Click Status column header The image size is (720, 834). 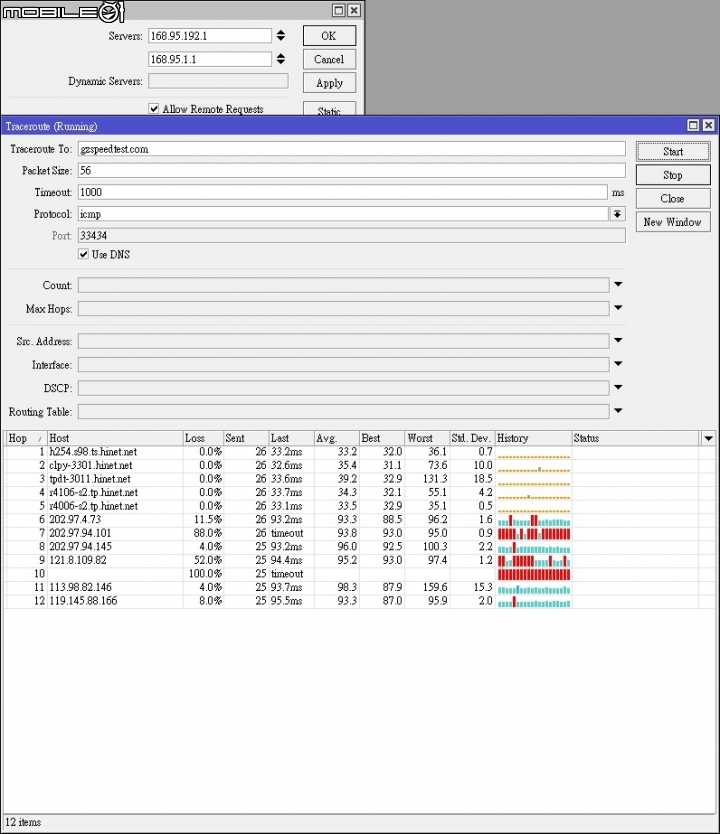point(635,438)
